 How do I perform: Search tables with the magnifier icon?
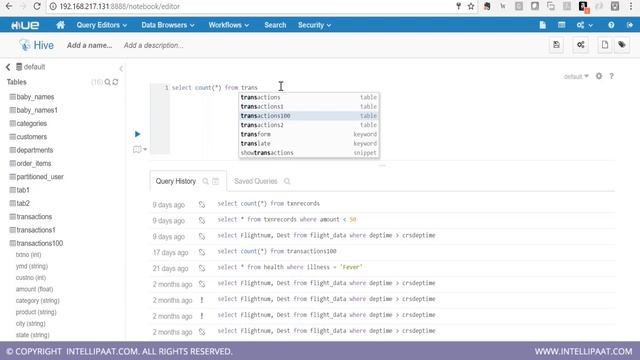point(107,82)
